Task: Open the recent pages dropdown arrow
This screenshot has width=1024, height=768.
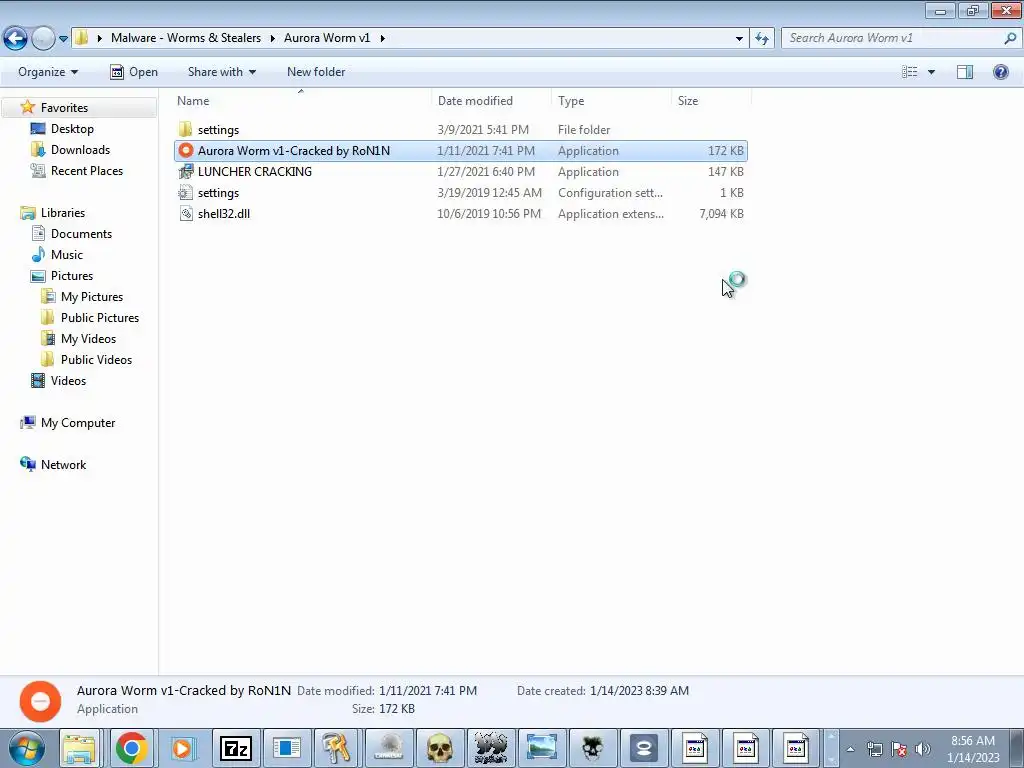Action: coord(63,39)
